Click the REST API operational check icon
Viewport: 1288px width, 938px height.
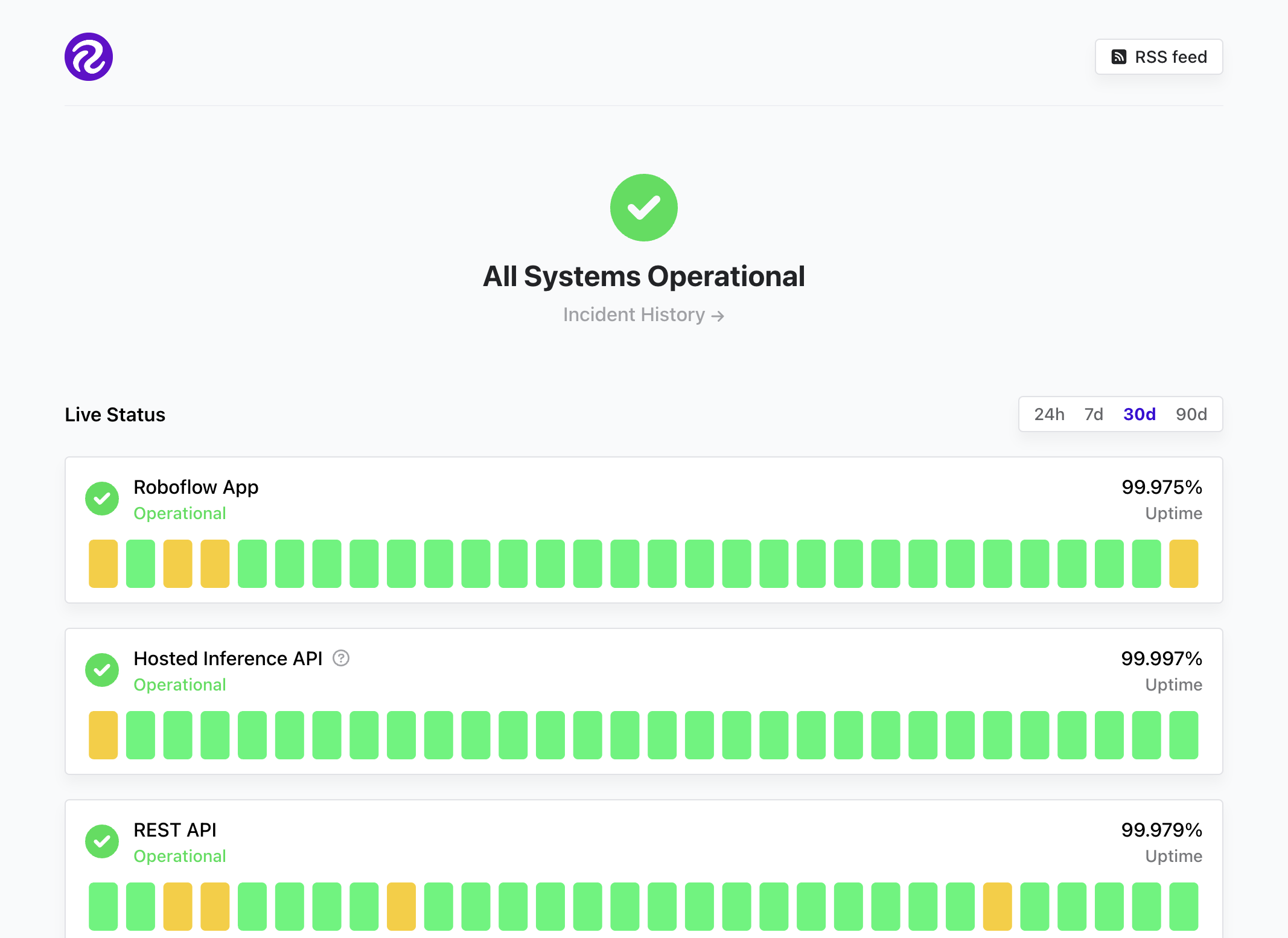pyautogui.click(x=102, y=841)
